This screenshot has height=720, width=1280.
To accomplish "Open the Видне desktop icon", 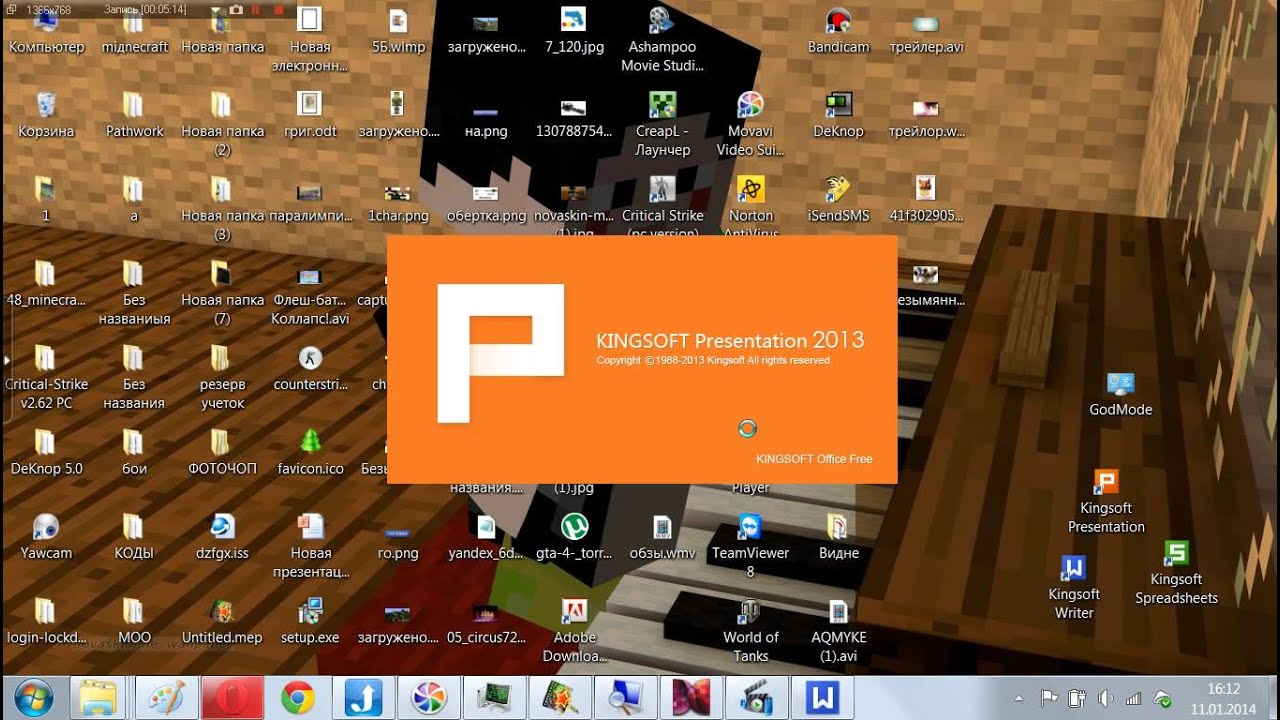I will coord(838,538).
